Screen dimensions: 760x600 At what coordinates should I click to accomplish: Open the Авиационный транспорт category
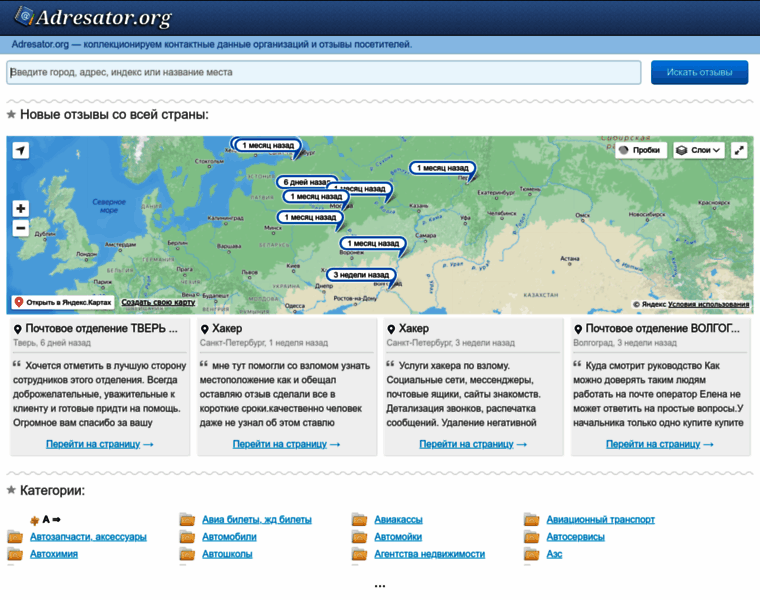(x=601, y=520)
